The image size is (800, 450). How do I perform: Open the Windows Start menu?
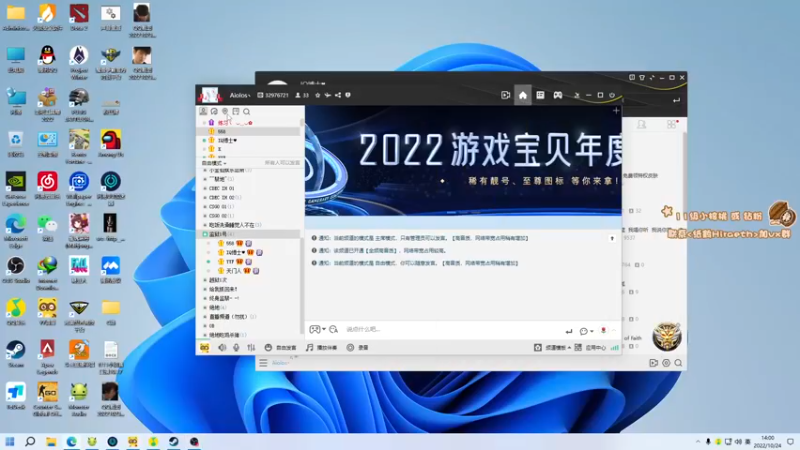[x=10, y=441]
